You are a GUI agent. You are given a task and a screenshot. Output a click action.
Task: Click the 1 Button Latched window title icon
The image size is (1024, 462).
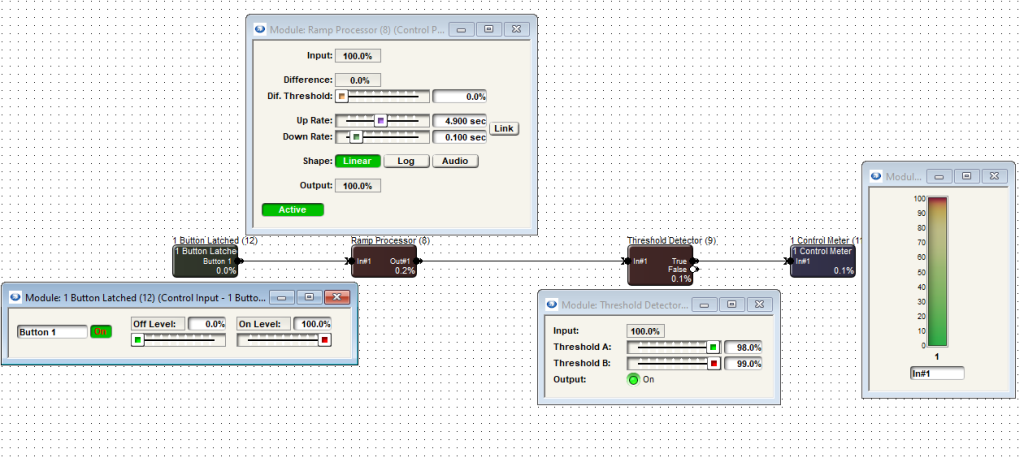click(x=15, y=297)
